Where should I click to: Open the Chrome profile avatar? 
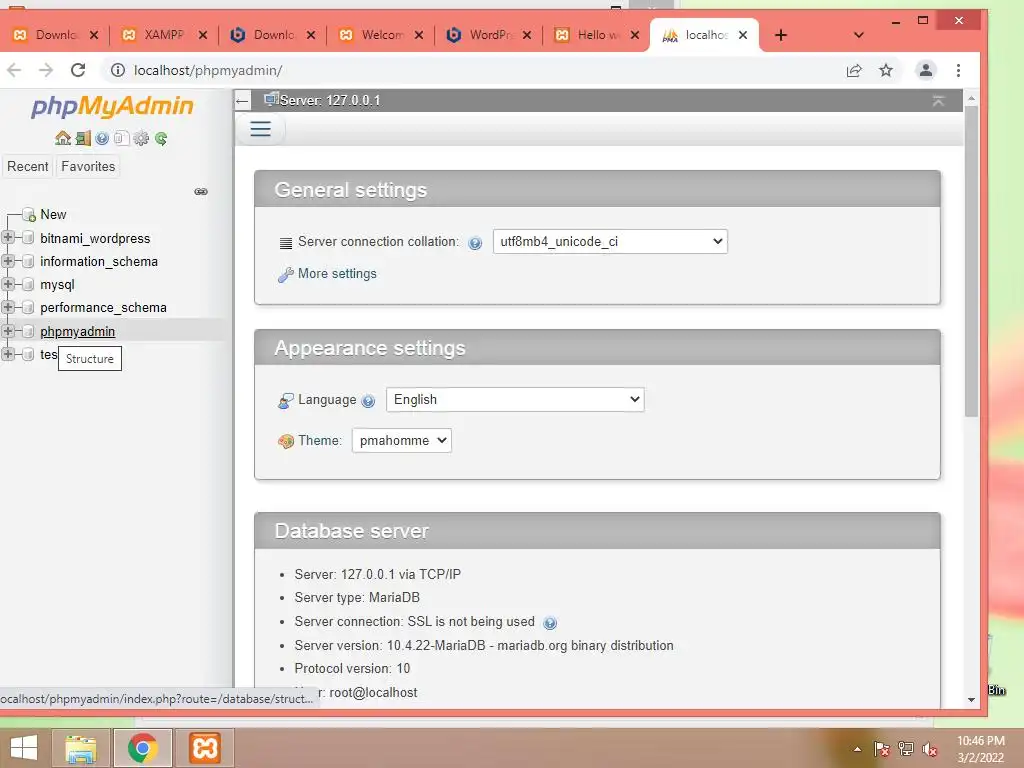(925, 70)
